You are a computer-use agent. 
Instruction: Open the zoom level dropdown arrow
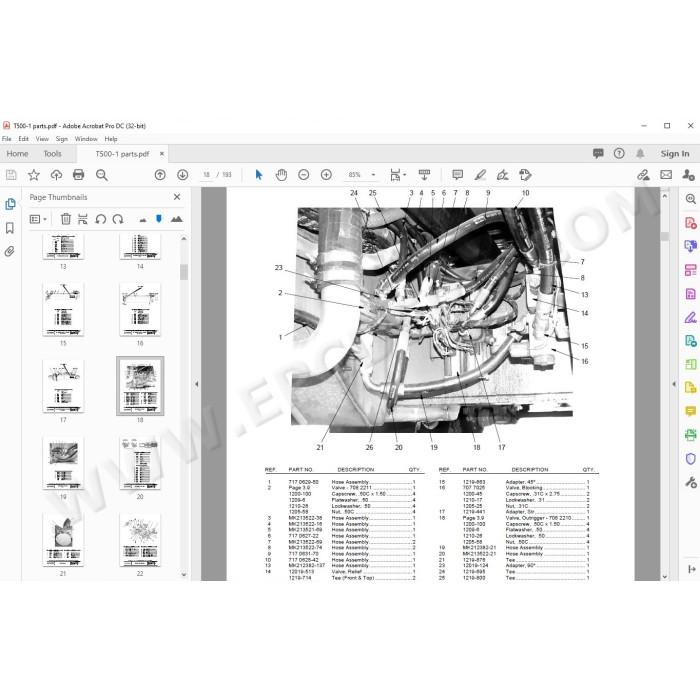pyautogui.click(x=374, y=175)
